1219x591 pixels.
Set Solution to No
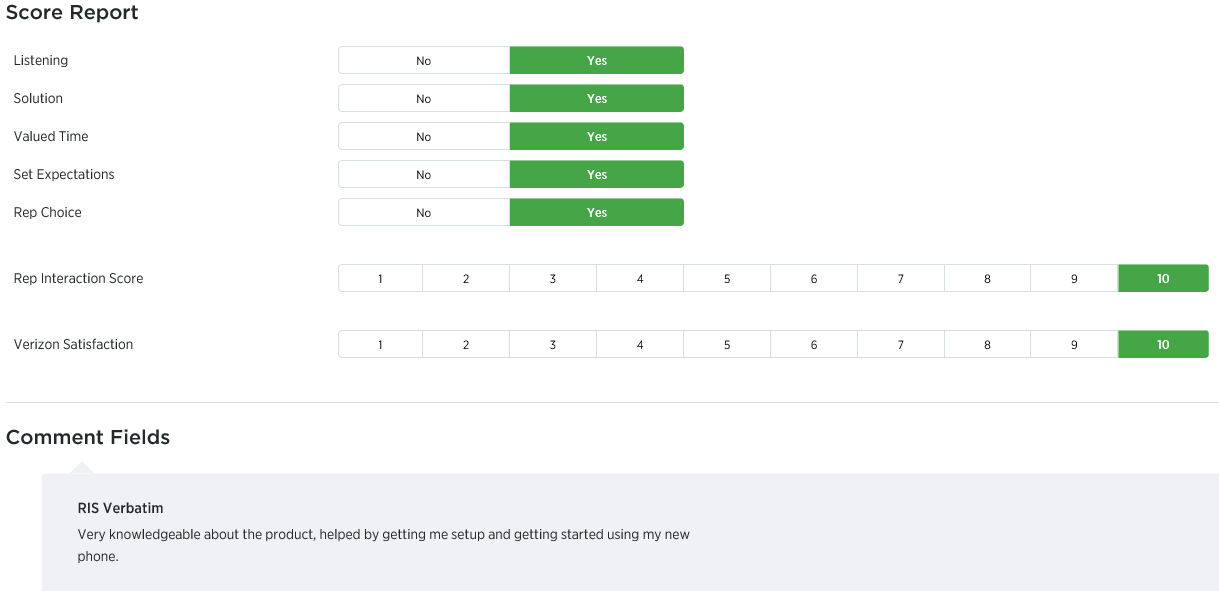424,99
